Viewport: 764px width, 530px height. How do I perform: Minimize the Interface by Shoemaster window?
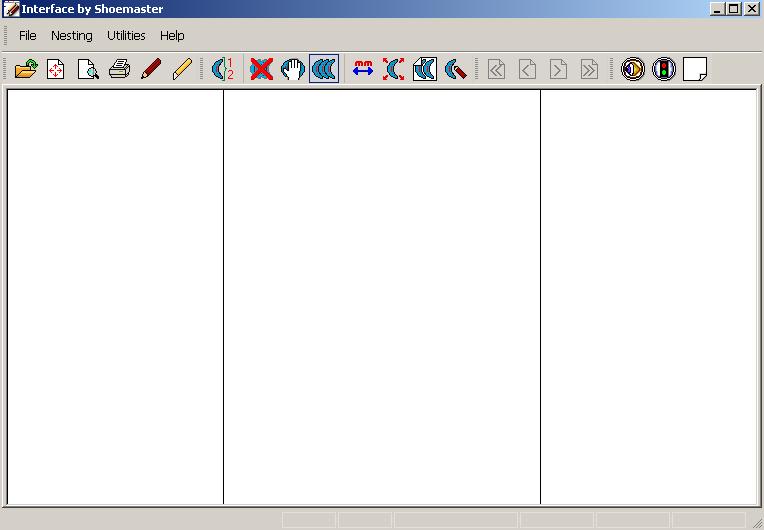point(717,9)
